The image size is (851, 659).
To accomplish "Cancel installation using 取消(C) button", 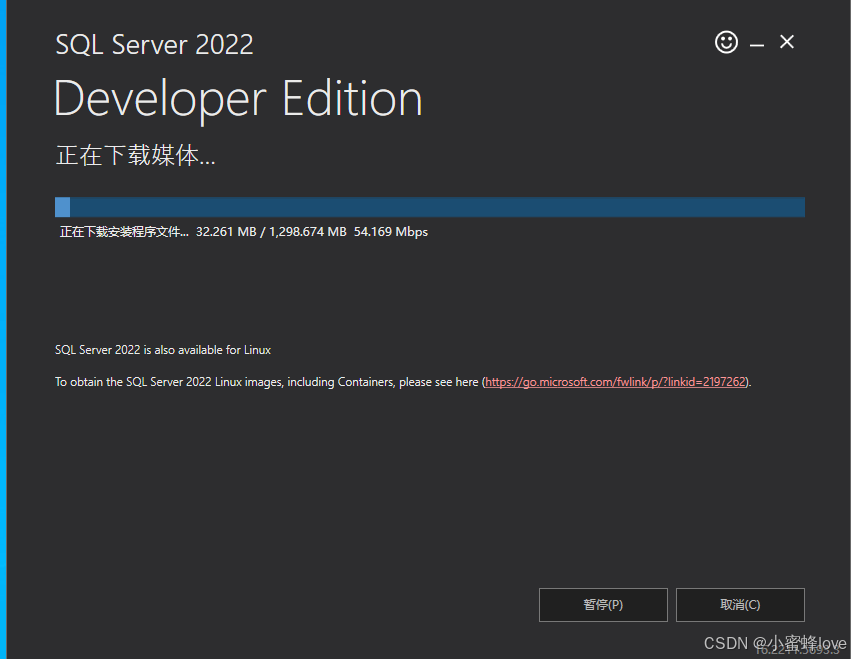I will tap(740, 604).
